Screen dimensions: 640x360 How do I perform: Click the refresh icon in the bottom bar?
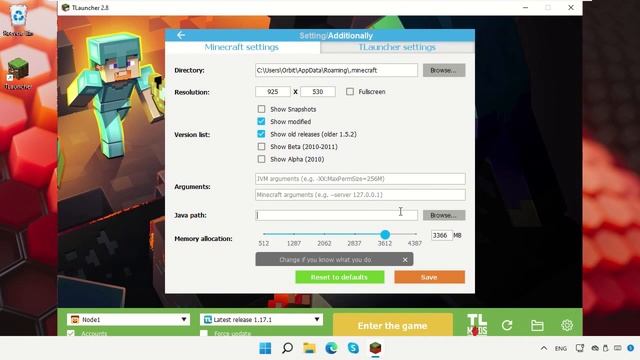507,325
